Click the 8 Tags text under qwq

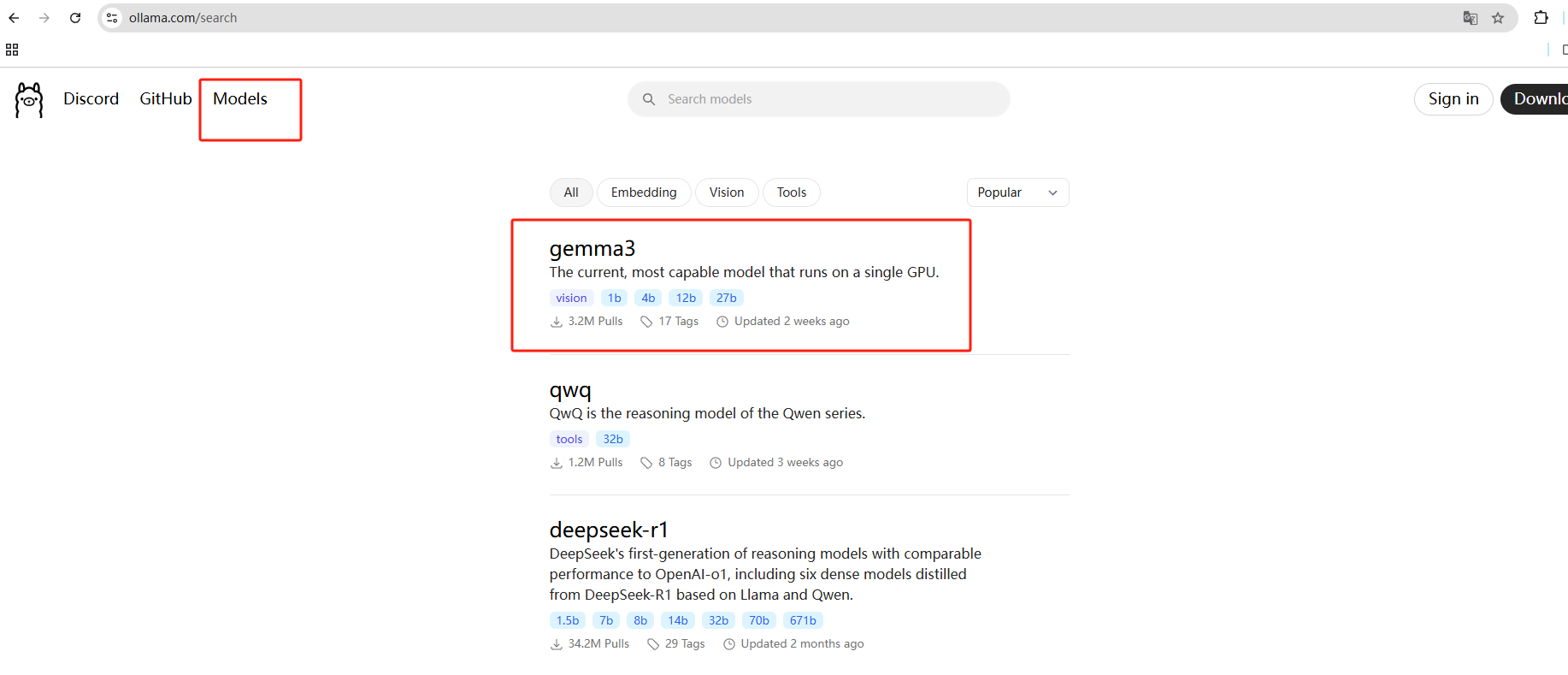tap(675, 463)
